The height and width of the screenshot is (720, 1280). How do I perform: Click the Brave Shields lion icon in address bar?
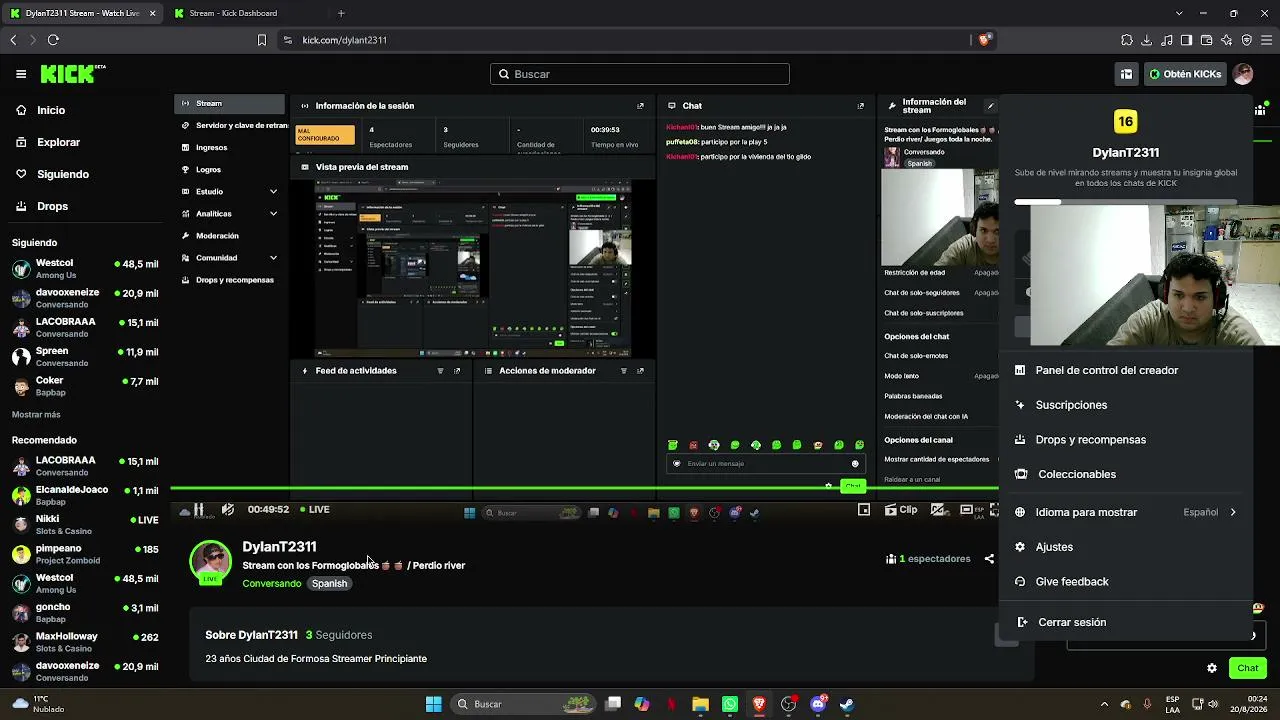click(x=984, y=40)
